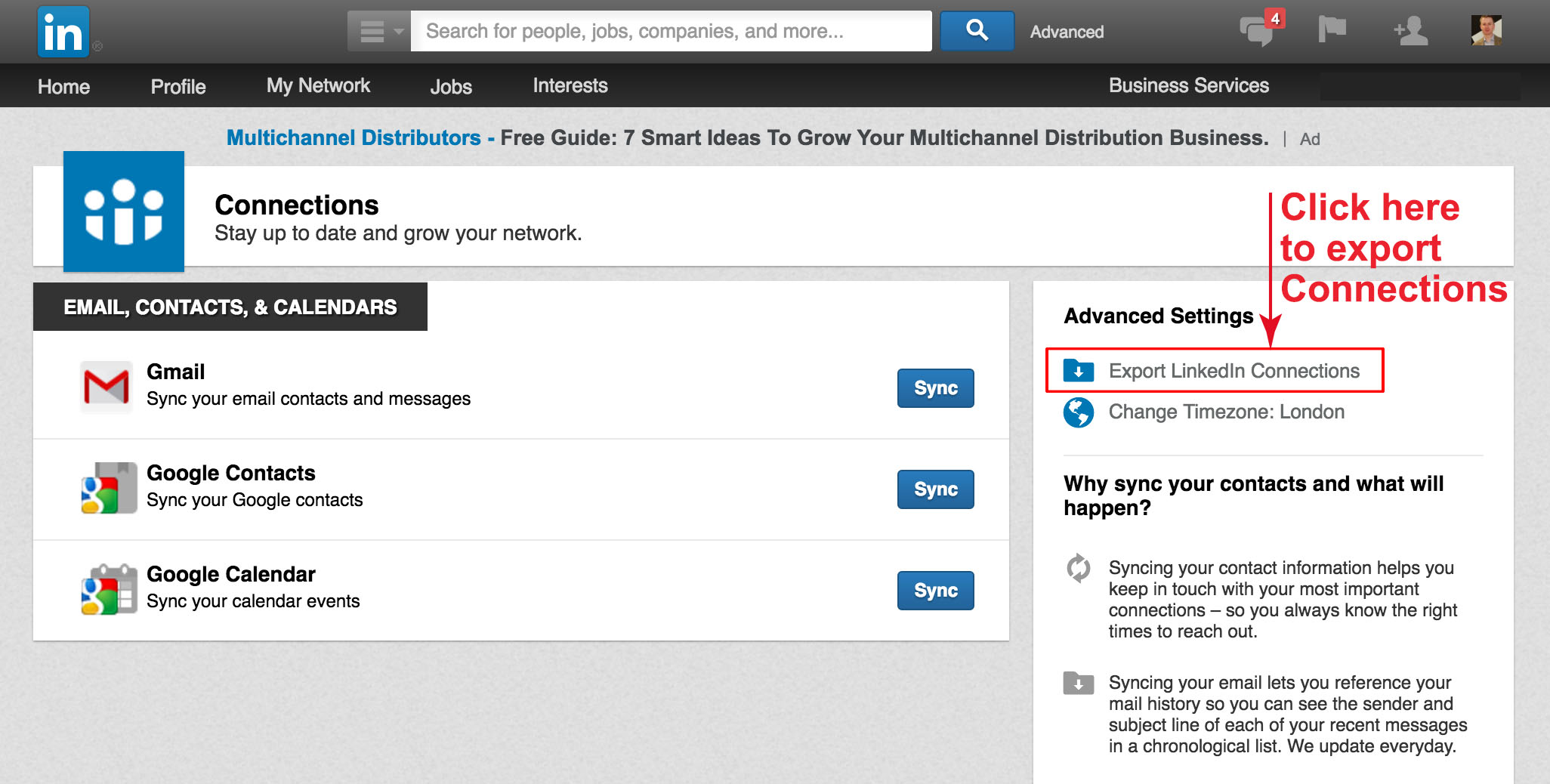Open the Interests menu item
Screen dimensions: 1550x784
tap(570, 85)
